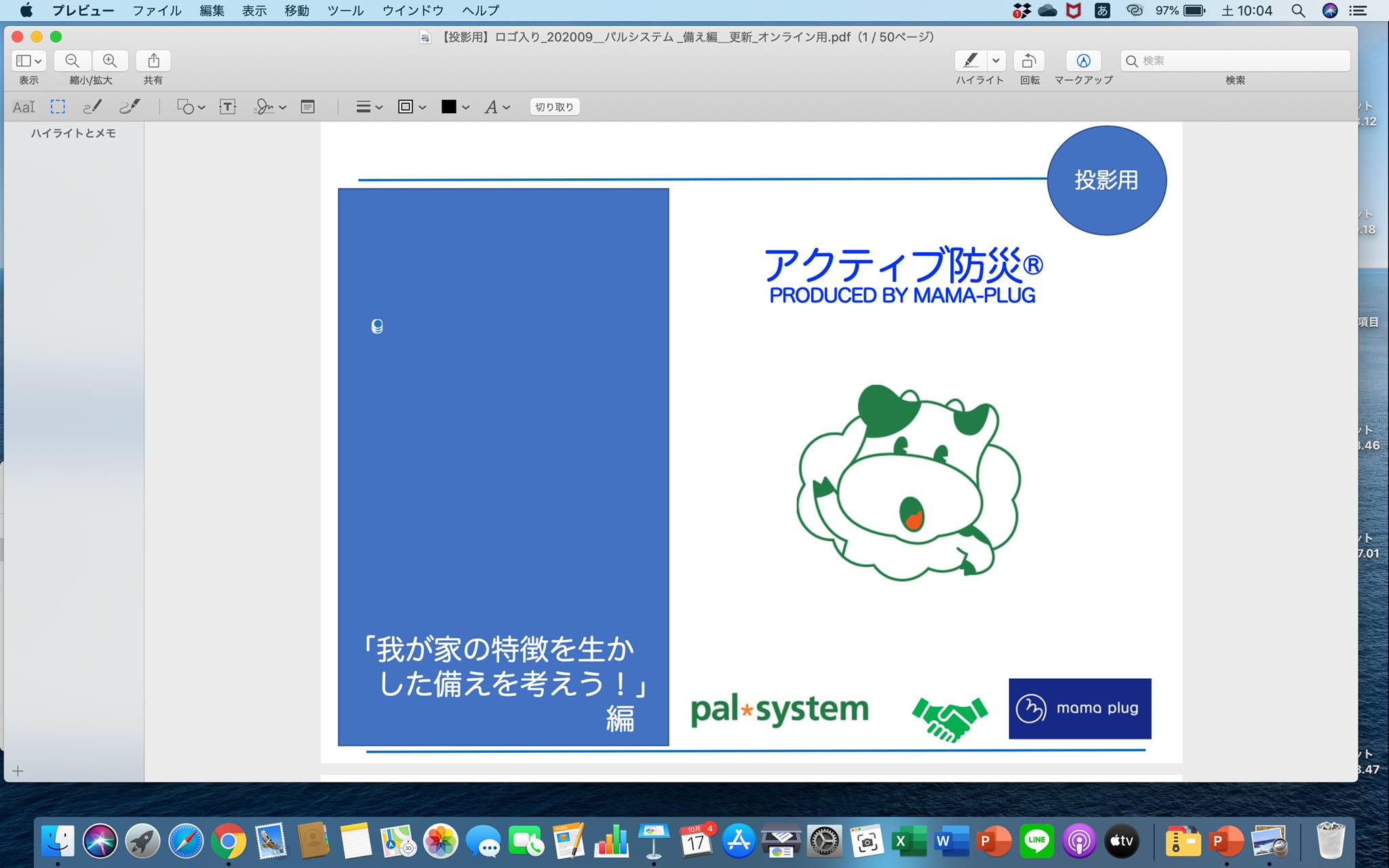Click the 検索 search field

[1235, 61]
